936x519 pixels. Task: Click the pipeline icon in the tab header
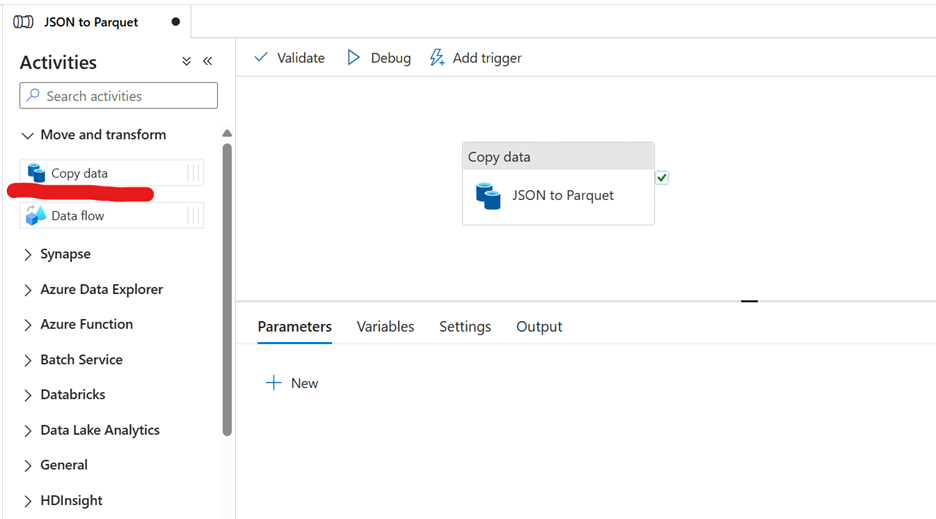point(23,21)
